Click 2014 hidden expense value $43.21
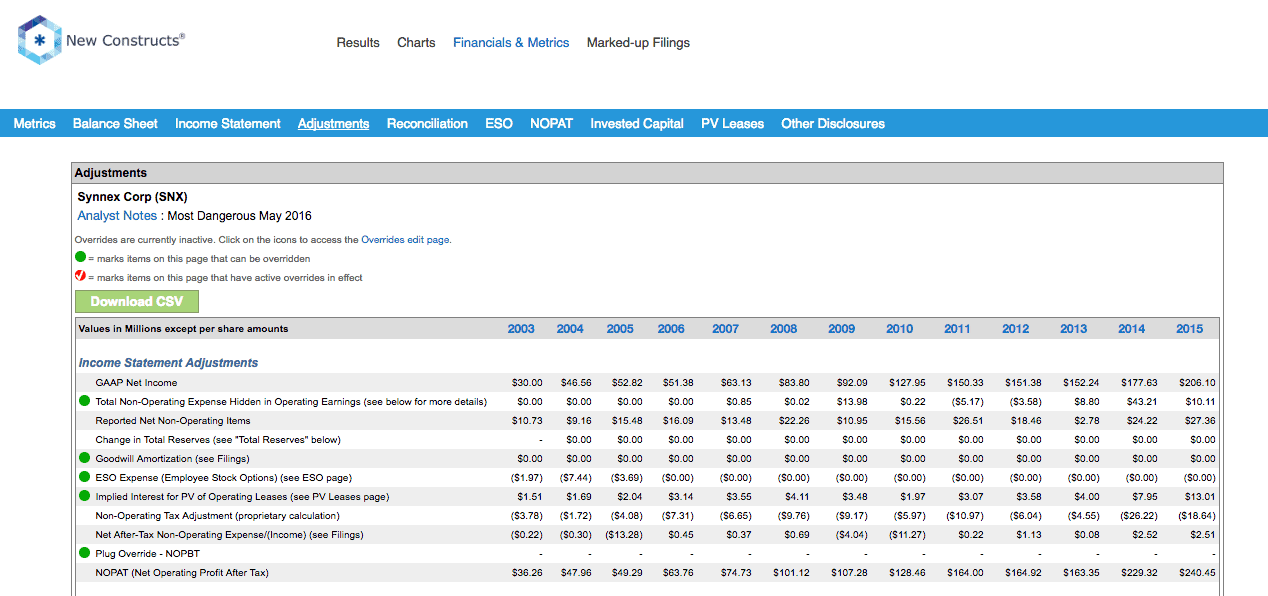1268x596 pixels. [x=1142, y=402]
